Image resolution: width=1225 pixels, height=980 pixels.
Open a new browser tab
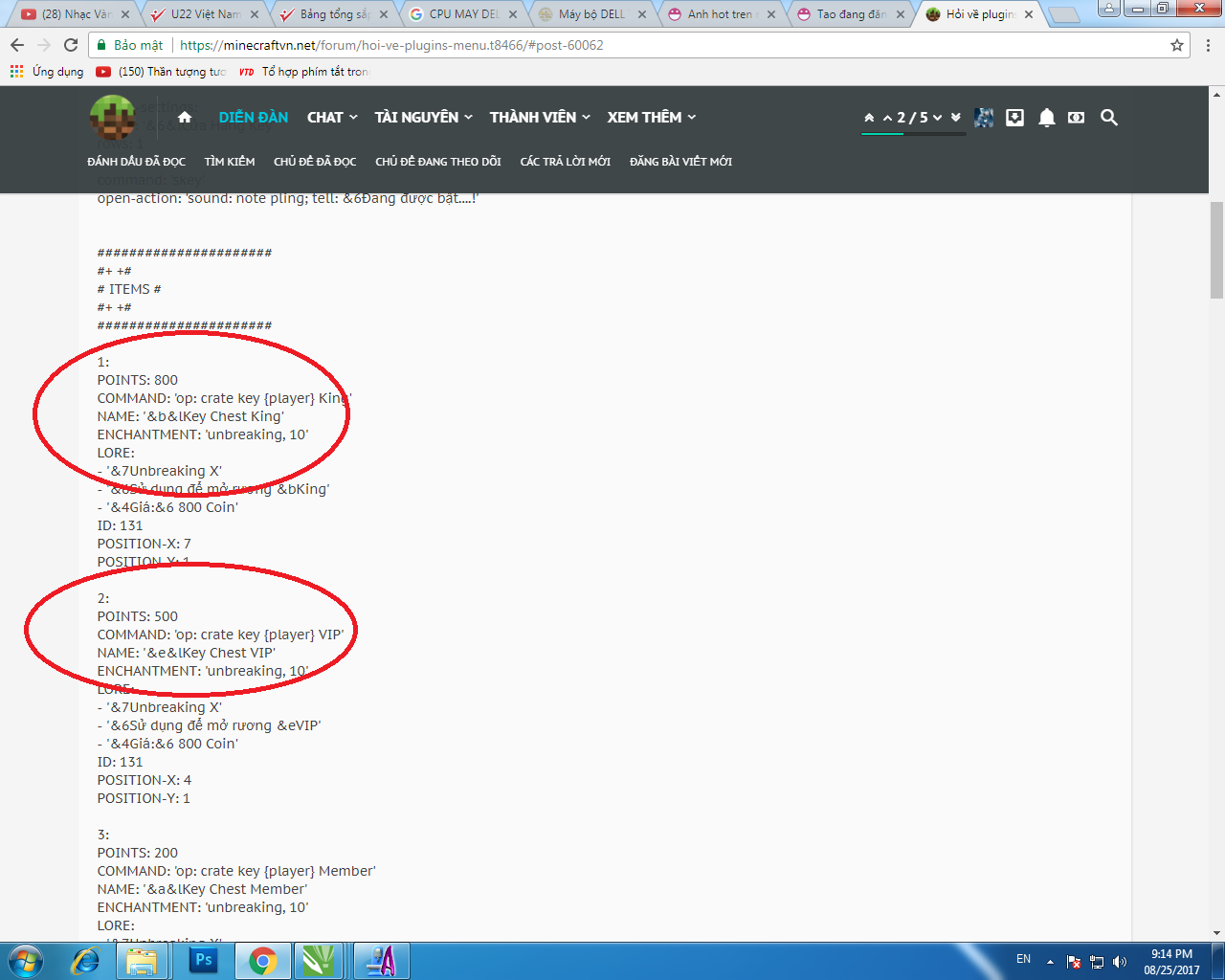[1063, 14]
